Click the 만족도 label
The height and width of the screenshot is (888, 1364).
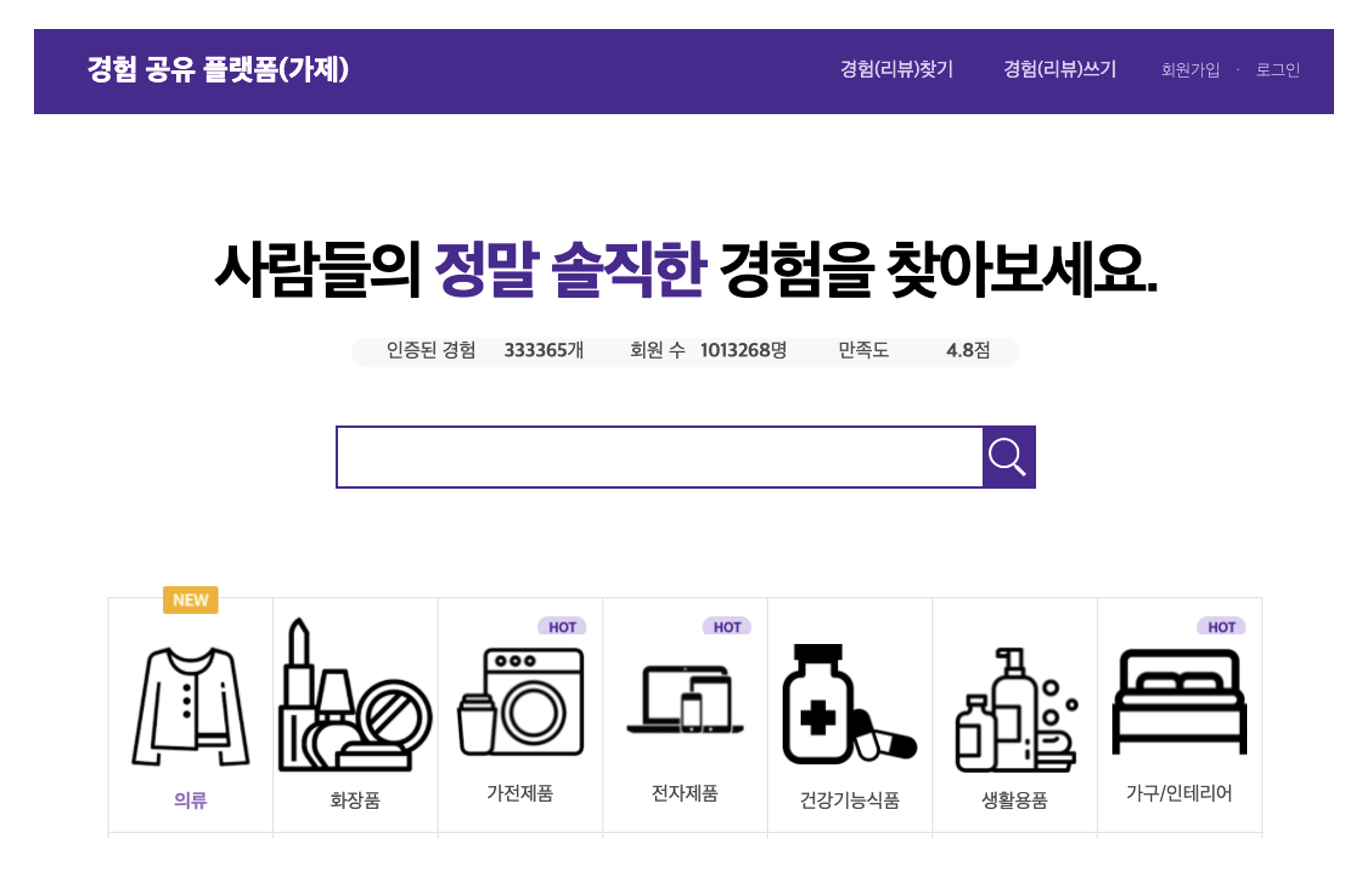coord(864,351)
